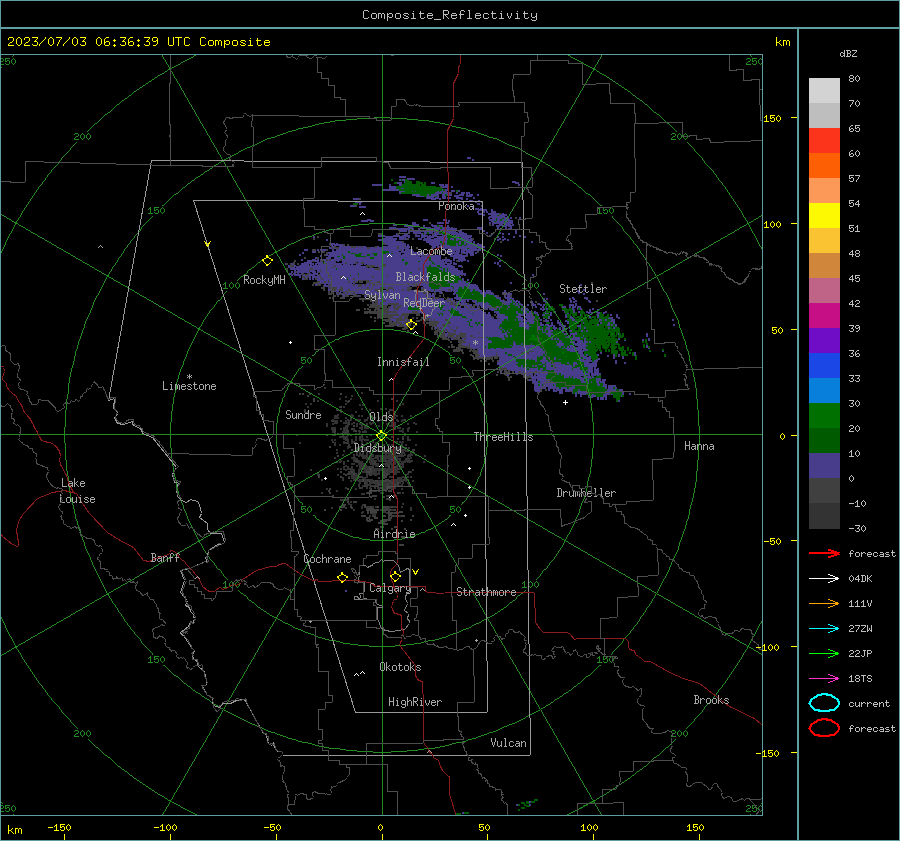
Task: Click the Sundre town label
Action: click(x=303, y=414)
